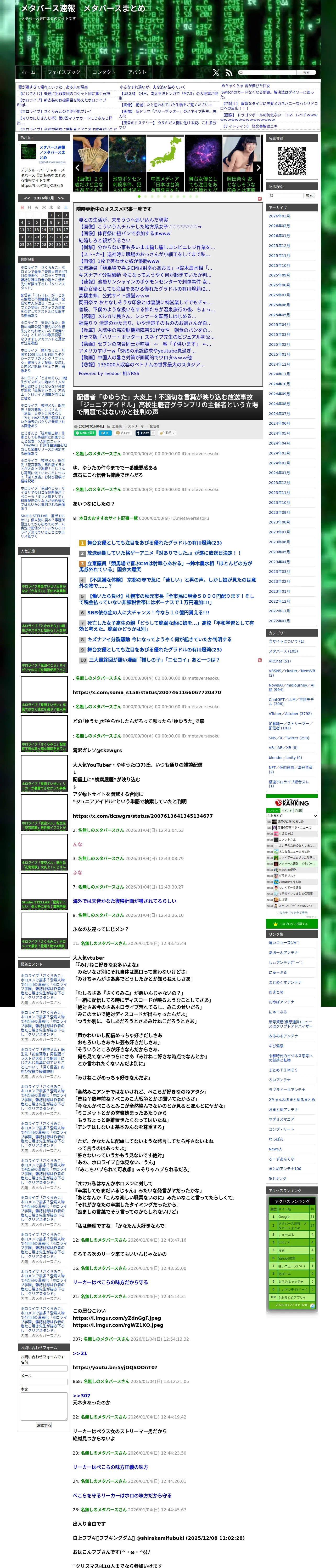
Task: Open VTuber／AItuber (3792) category
Action: click(290, 714)
